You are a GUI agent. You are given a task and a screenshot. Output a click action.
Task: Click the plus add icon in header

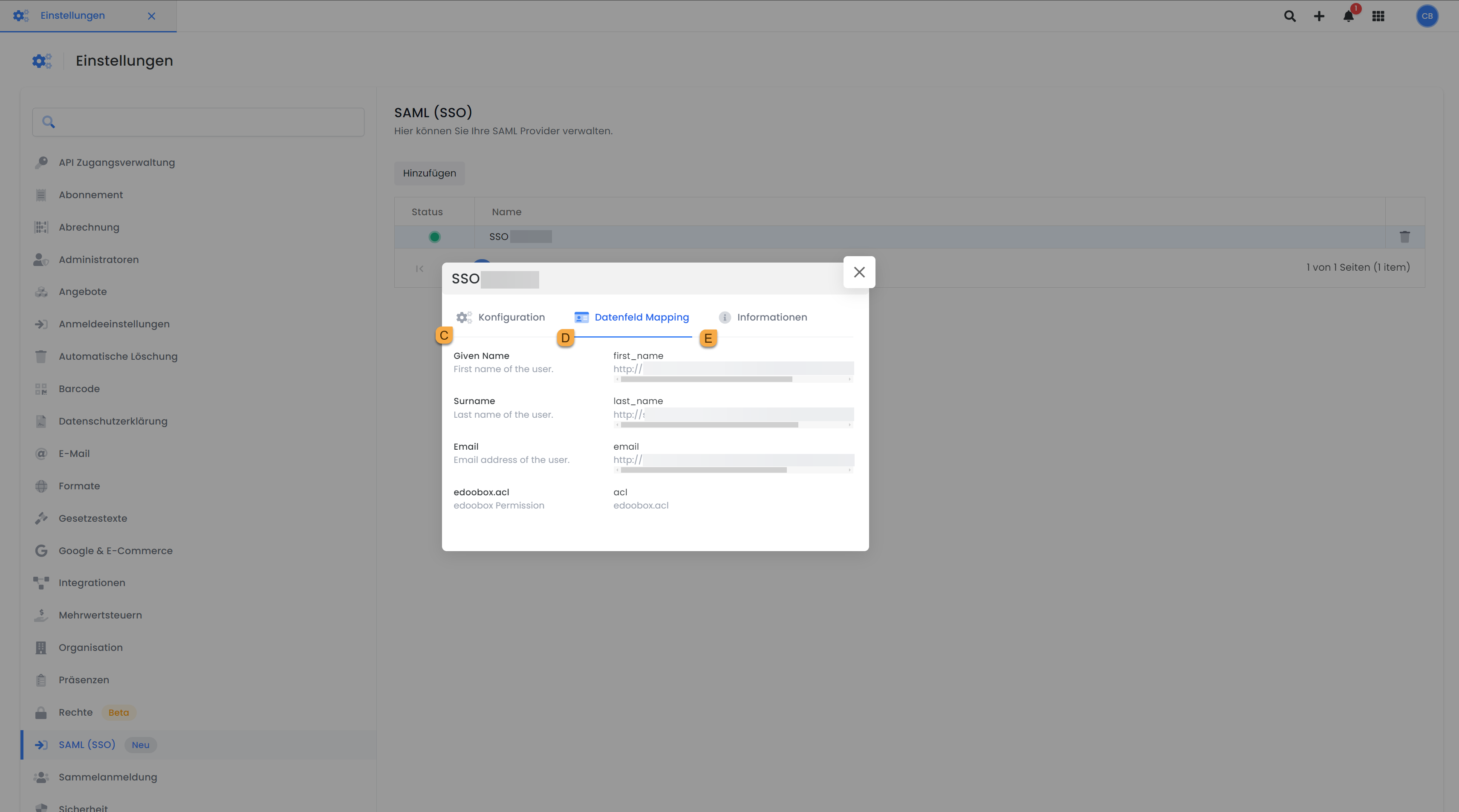pyautogui.click(x=1319, y=16)
